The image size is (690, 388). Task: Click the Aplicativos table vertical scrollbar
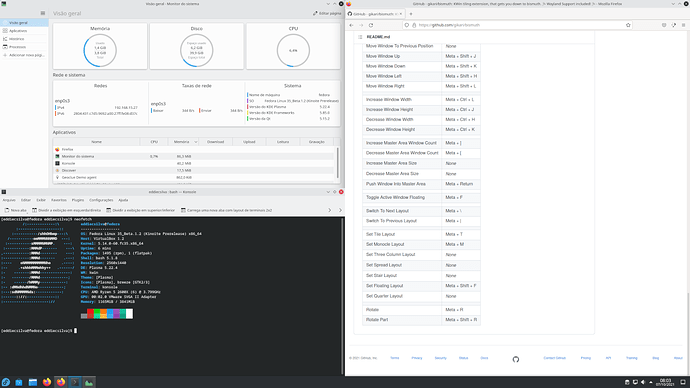(338, 163)
